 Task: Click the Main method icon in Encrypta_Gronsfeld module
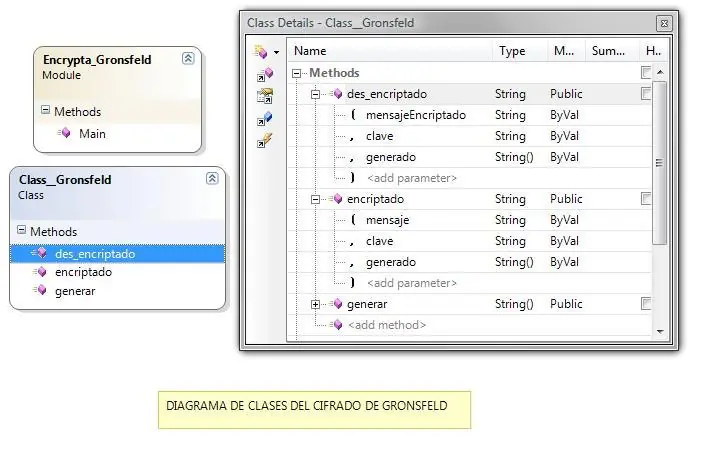64,133
